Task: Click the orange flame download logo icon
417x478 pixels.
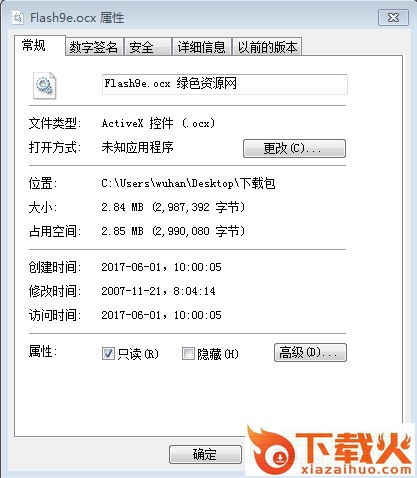Action: [272, 450]
